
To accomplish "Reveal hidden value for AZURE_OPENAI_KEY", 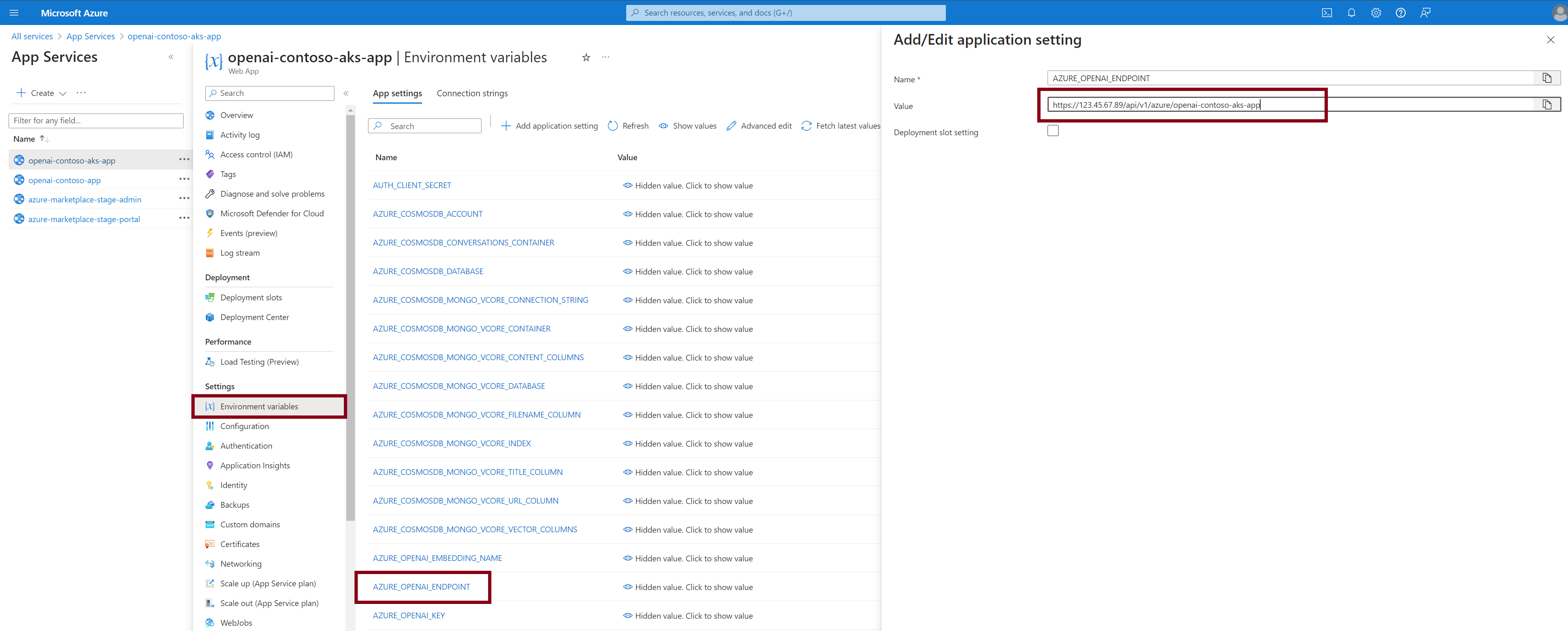I will 687,616.
